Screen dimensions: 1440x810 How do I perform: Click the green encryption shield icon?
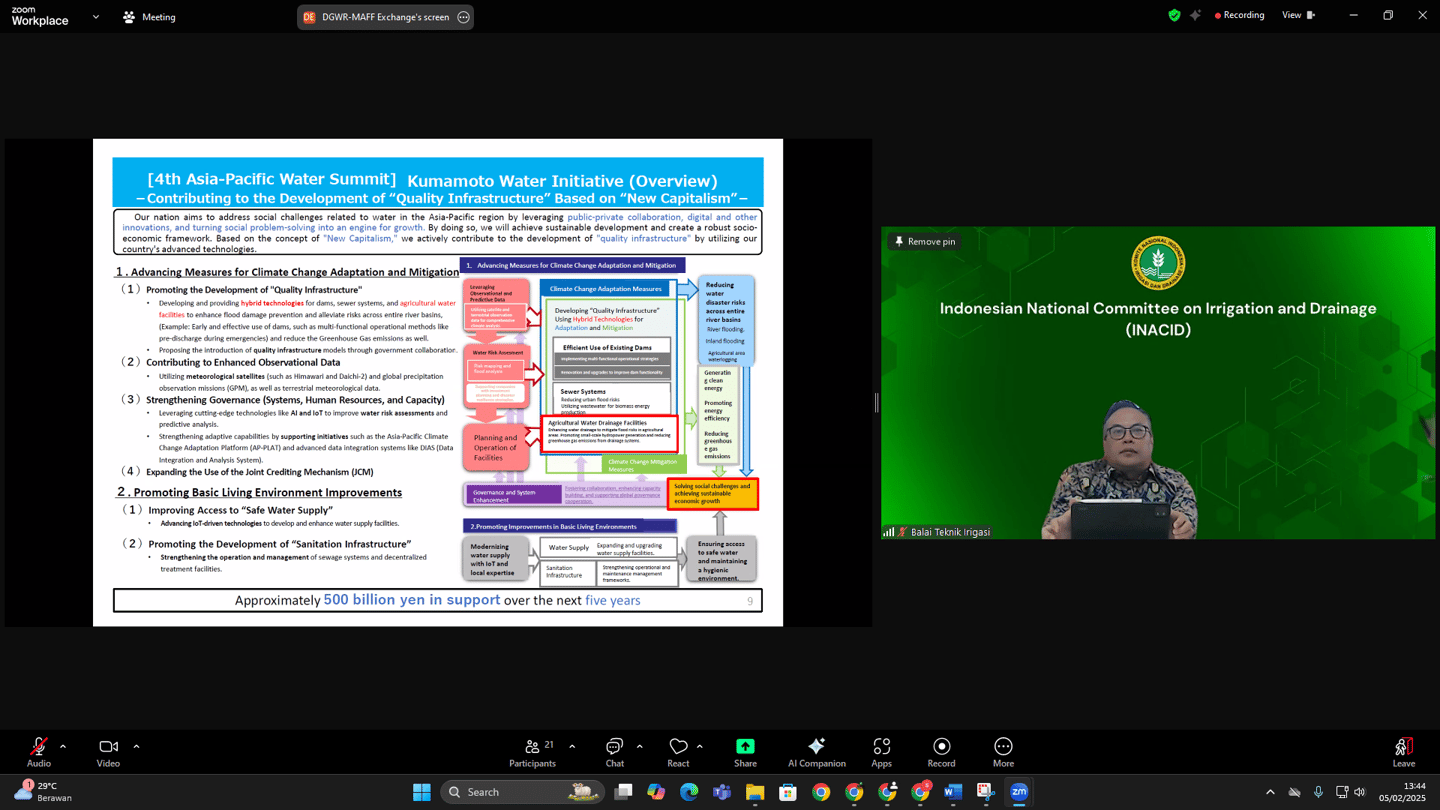point(1174,16)
